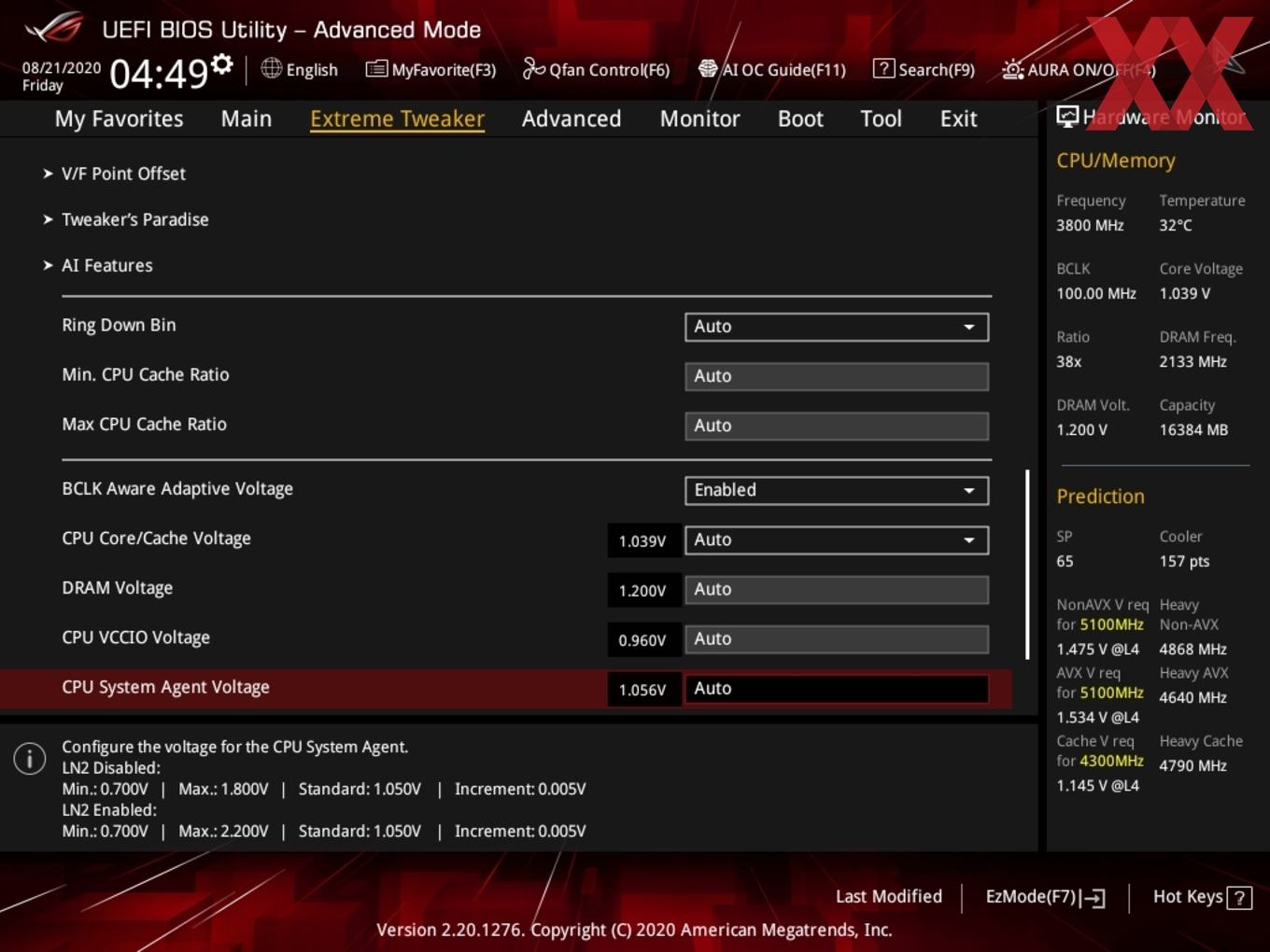1270x952 pixels.
Task: Click Last Modified button
Action: (889, 897)
